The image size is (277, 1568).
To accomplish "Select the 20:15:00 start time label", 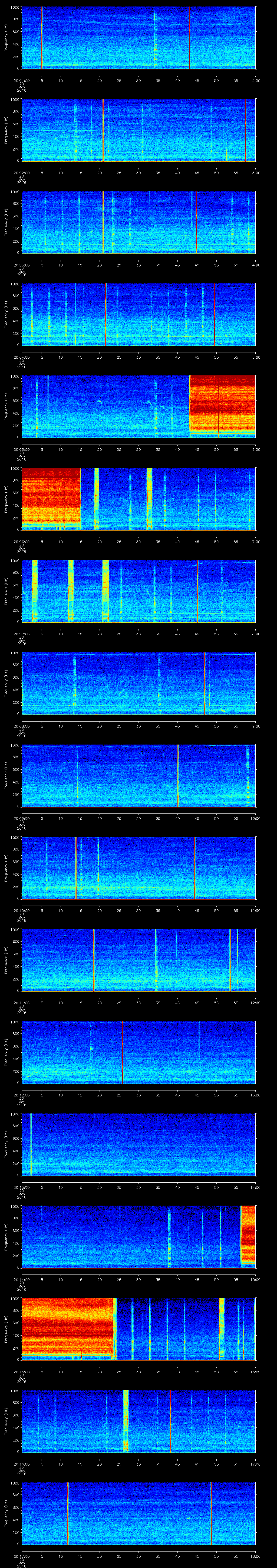I will [21, 1372].
